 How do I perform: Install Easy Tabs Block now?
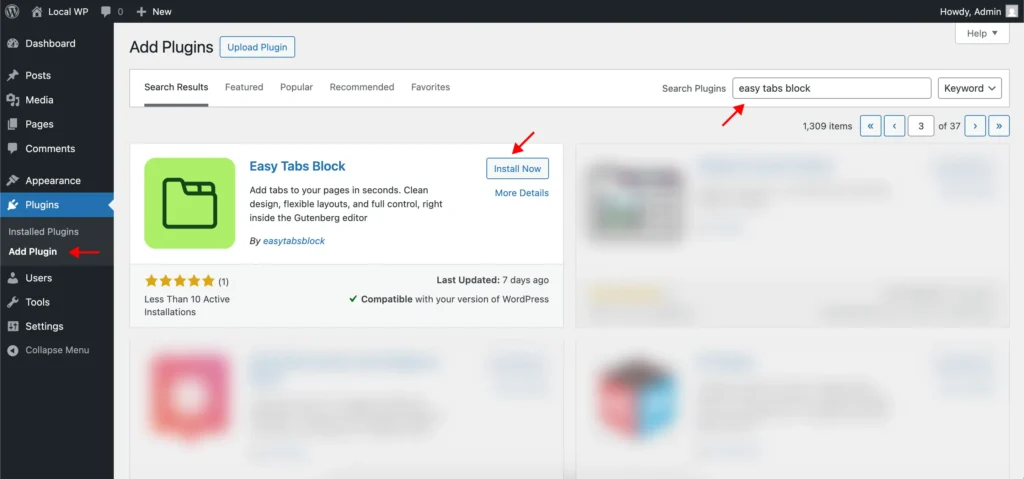[517, 169]
